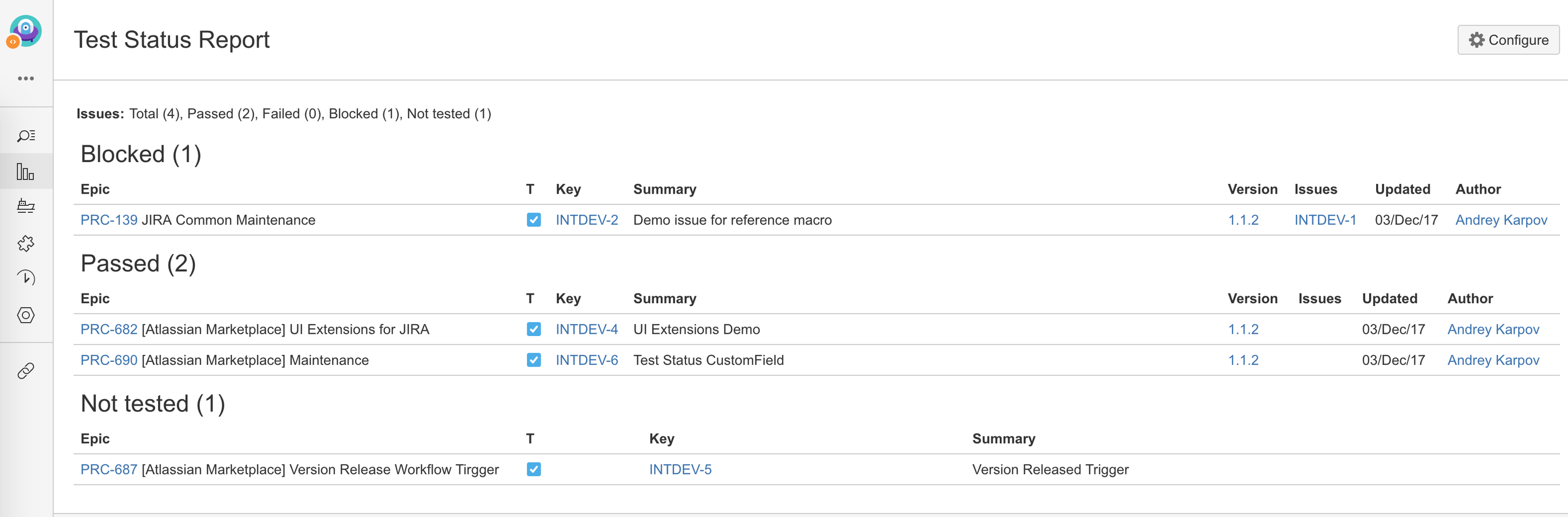Open epic PRC-690 link
1568x517 pixels.
tap(109, 360)
